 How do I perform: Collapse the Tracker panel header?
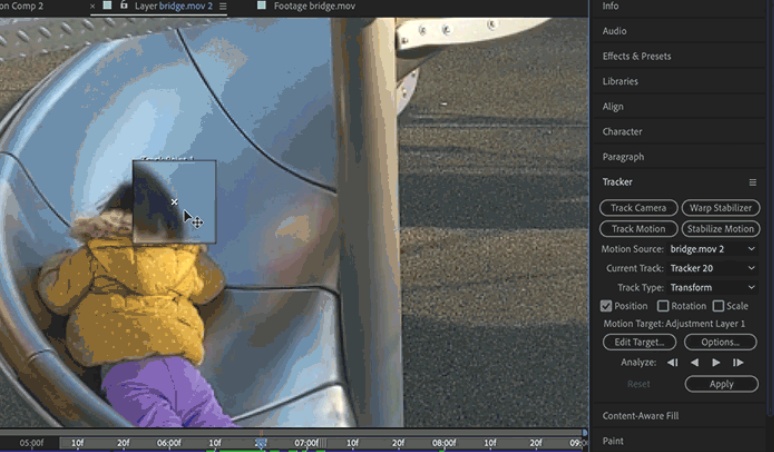(617, 182)
